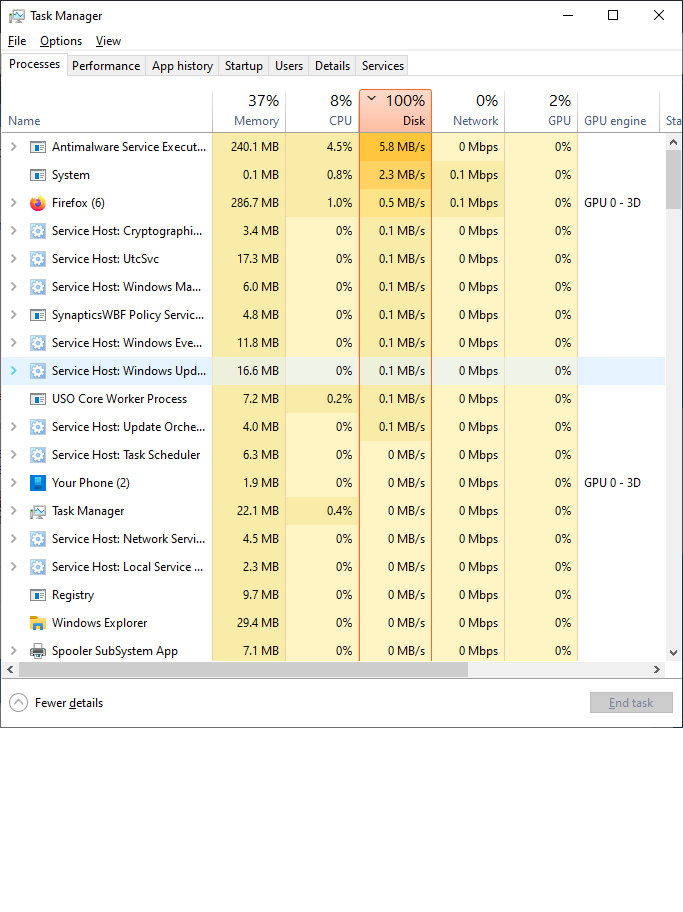The width and height of the screenshot is (683, 912).
Task: Click the Service Host: UtcSvc gear icon
Action: click(x=38, y=259)
